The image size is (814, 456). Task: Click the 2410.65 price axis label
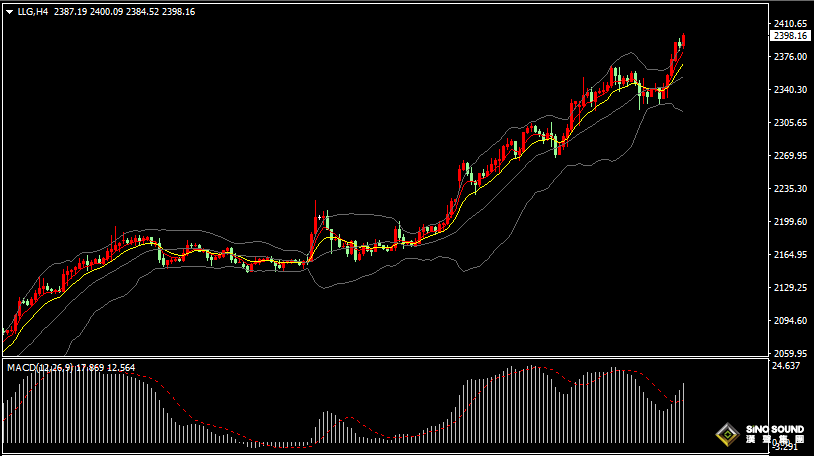coord(790,24)
